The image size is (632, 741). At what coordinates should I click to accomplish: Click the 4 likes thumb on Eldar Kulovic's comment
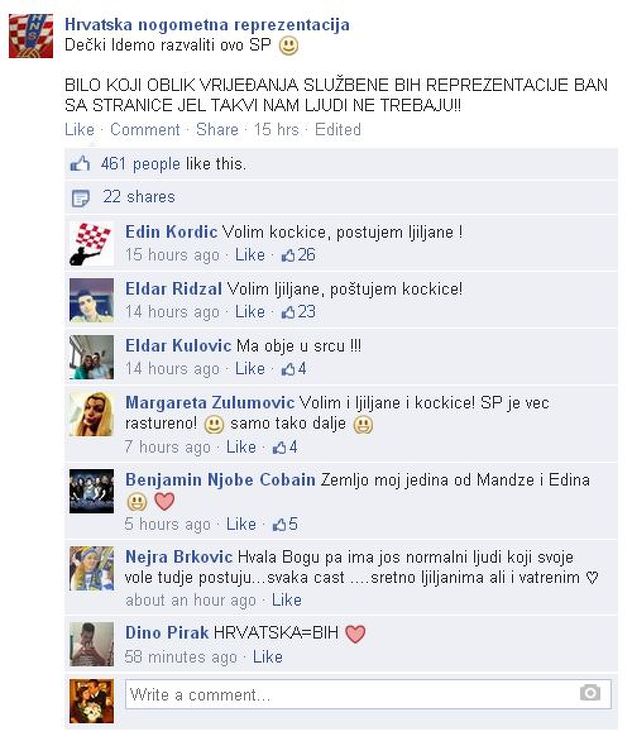point(288,369)
